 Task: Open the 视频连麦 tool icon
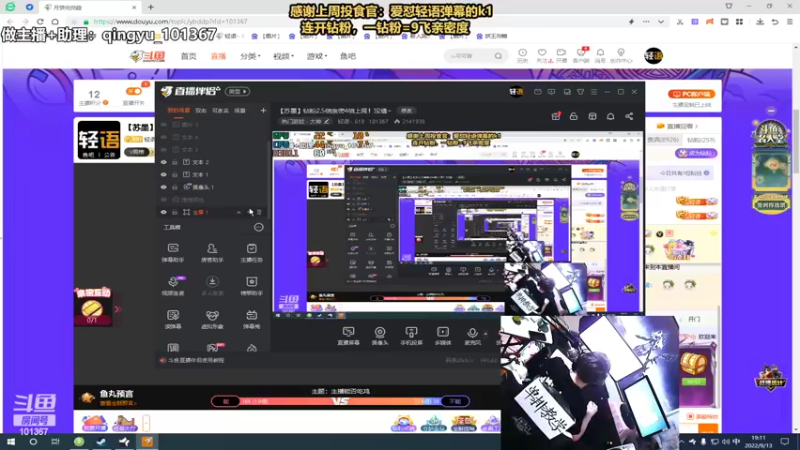pyautogui.click(x=173, y=286)
